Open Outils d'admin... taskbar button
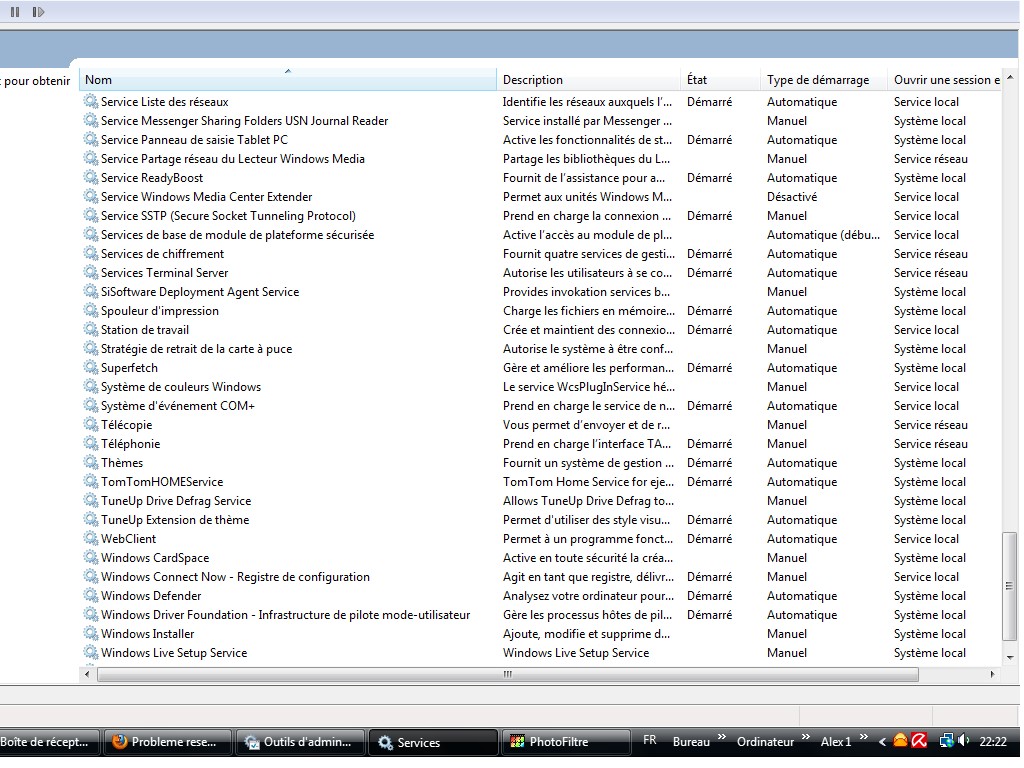Screen dimensions: 1024x768 pos(300,742)
